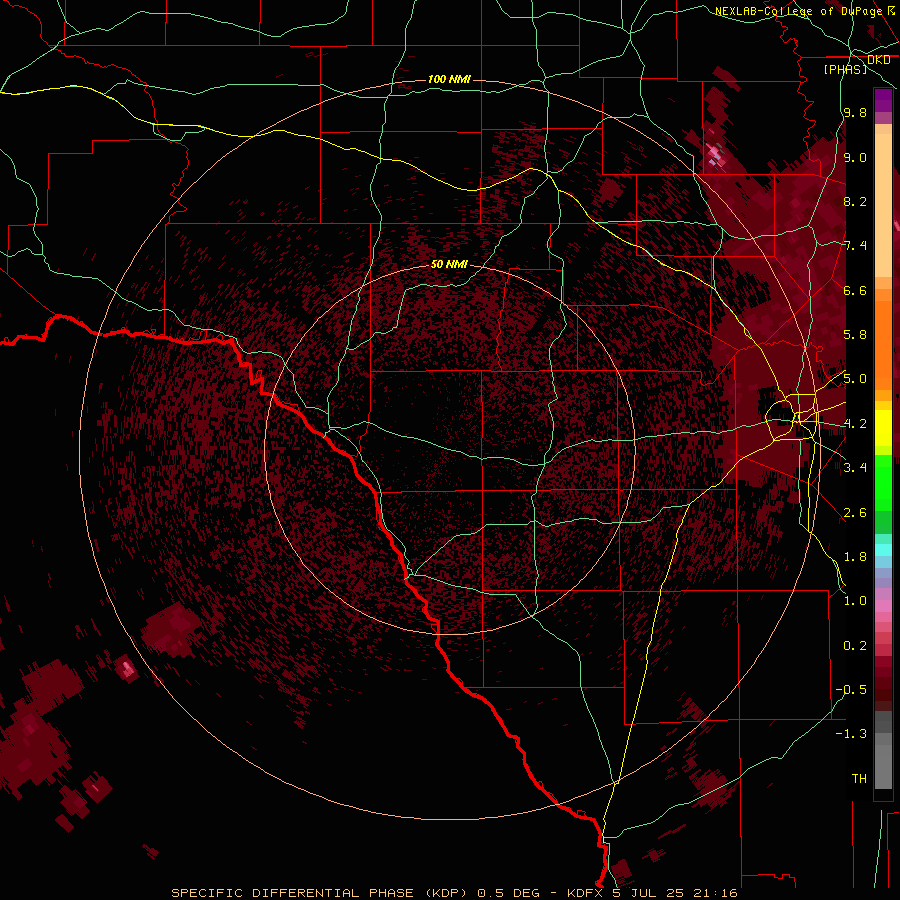Click the [PHAS] units label

845,70
